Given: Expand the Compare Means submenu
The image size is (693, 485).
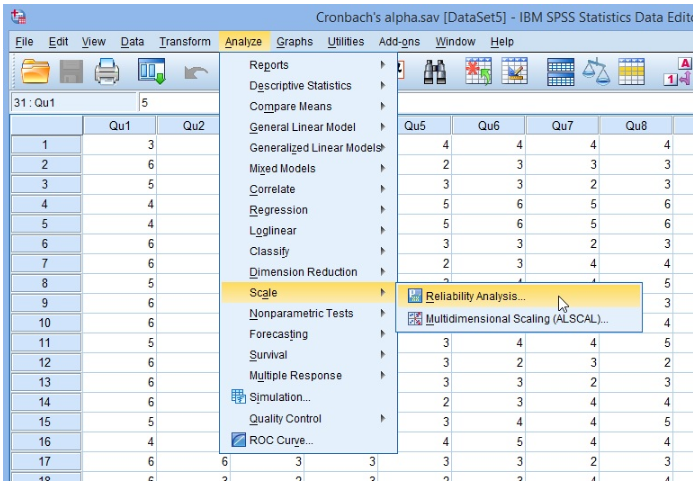Looking at the screenshot, I should 308,106.
